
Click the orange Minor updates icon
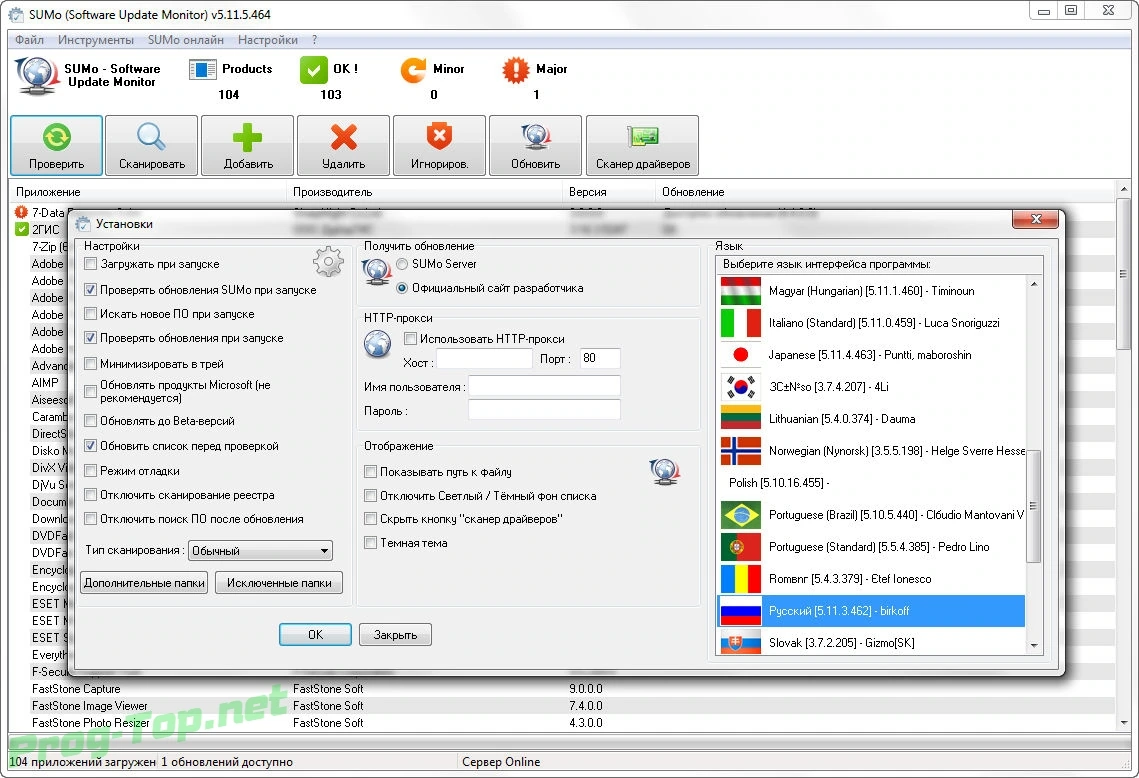coord(413,70)
